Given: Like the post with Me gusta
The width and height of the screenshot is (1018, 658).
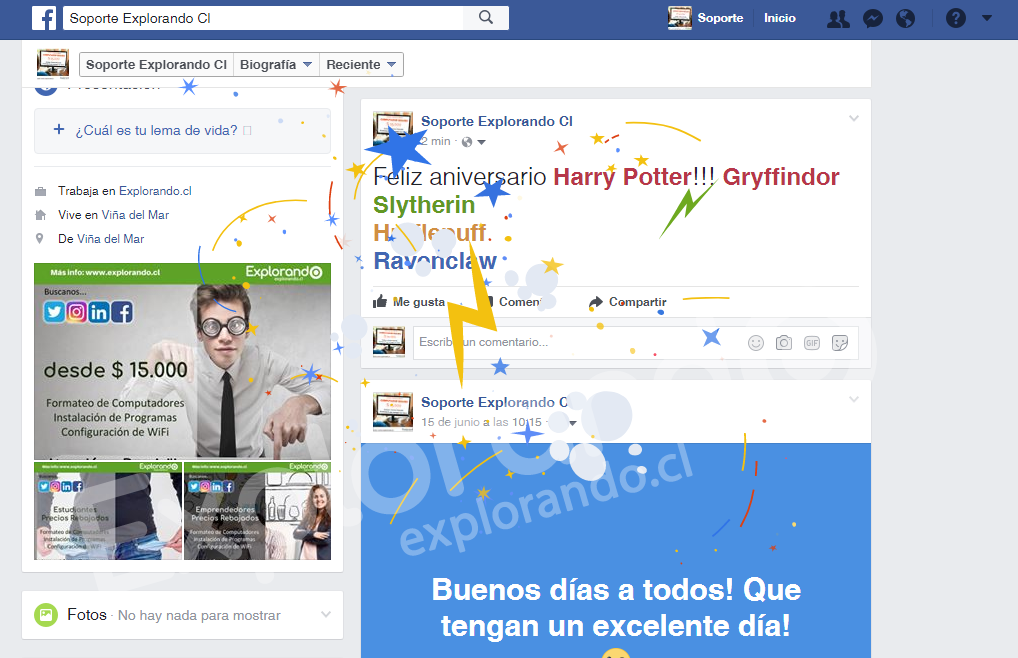Looking at the screenshot, I should 409,302.
